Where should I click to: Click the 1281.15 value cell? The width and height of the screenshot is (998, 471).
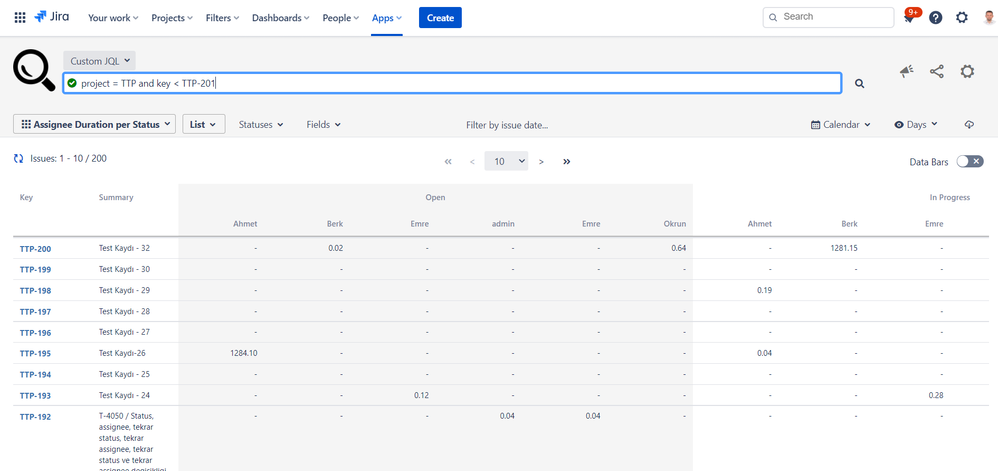tap(843, 248)
